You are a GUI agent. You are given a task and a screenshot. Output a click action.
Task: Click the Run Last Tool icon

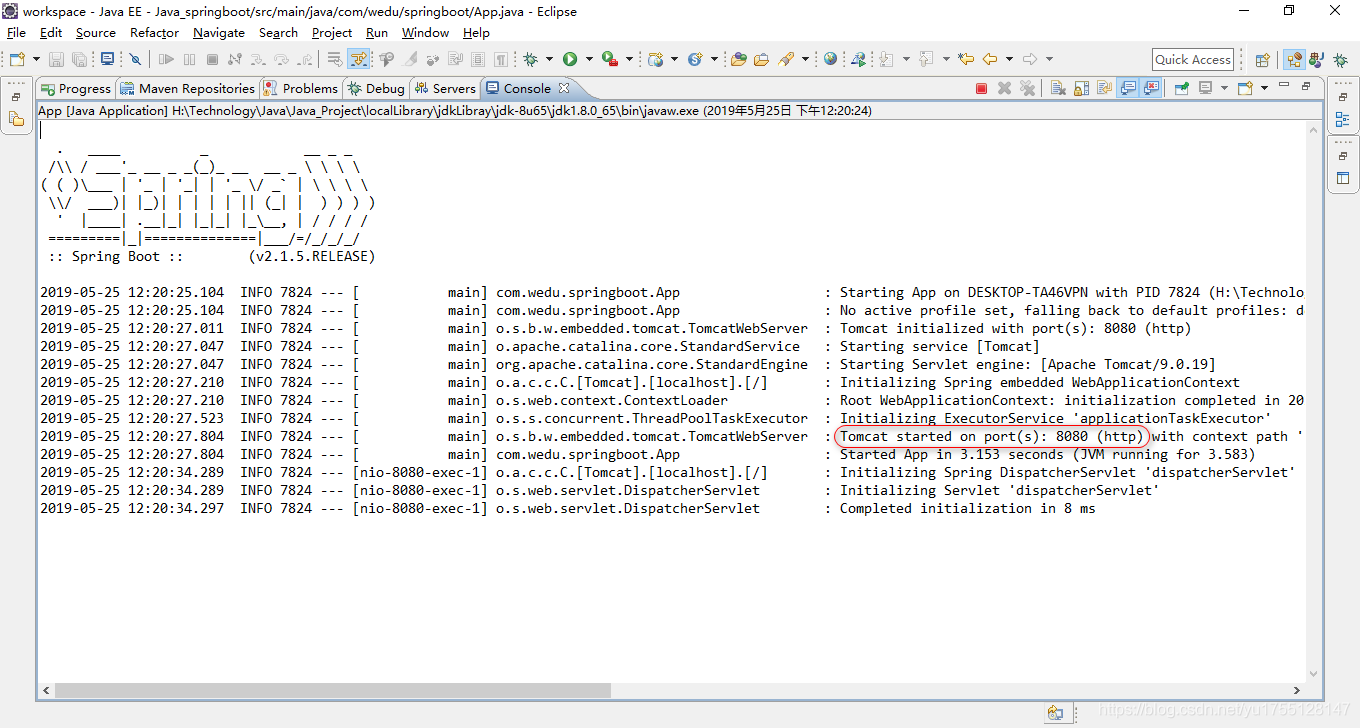click(609, 59)
